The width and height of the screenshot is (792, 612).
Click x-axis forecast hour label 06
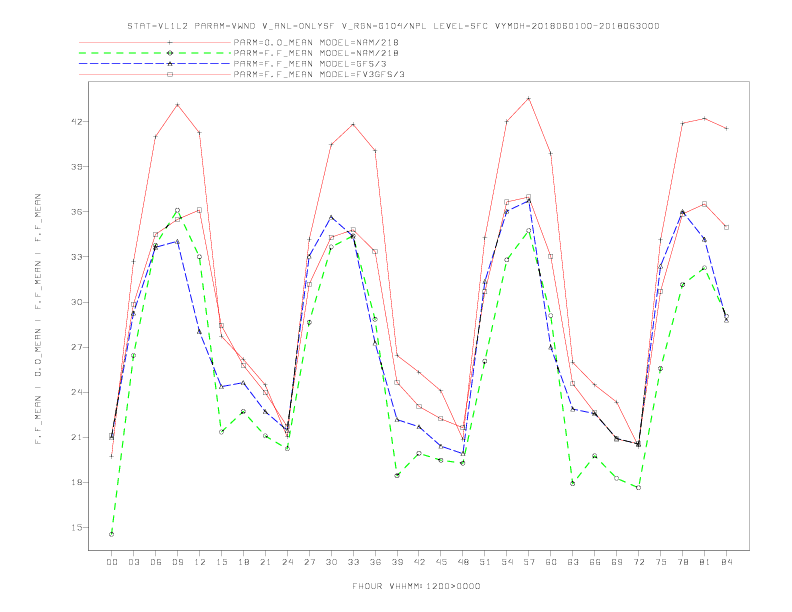(x=156, y=562)
